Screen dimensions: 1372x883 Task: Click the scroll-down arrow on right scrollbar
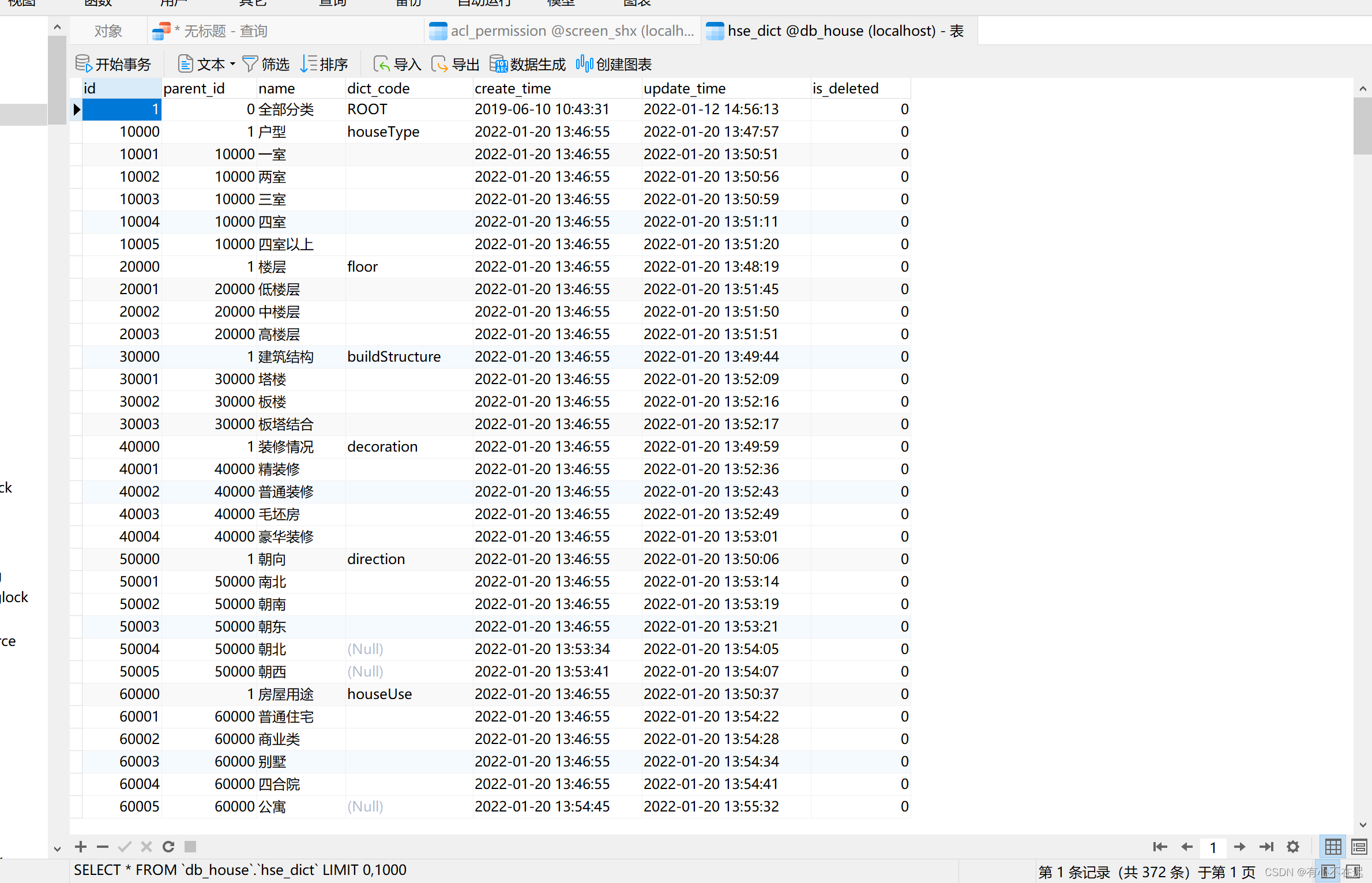click(1362, 825)
